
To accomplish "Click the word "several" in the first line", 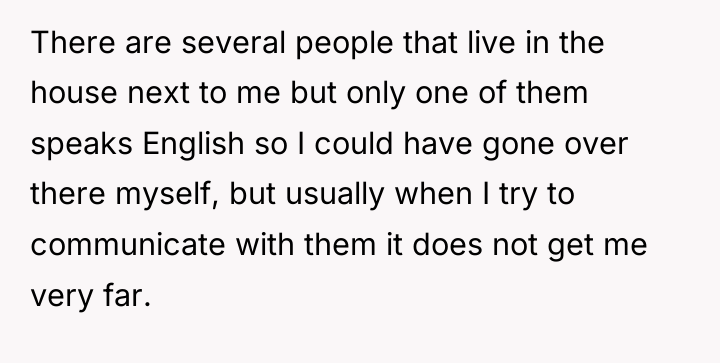I will [x=233, y=42].
